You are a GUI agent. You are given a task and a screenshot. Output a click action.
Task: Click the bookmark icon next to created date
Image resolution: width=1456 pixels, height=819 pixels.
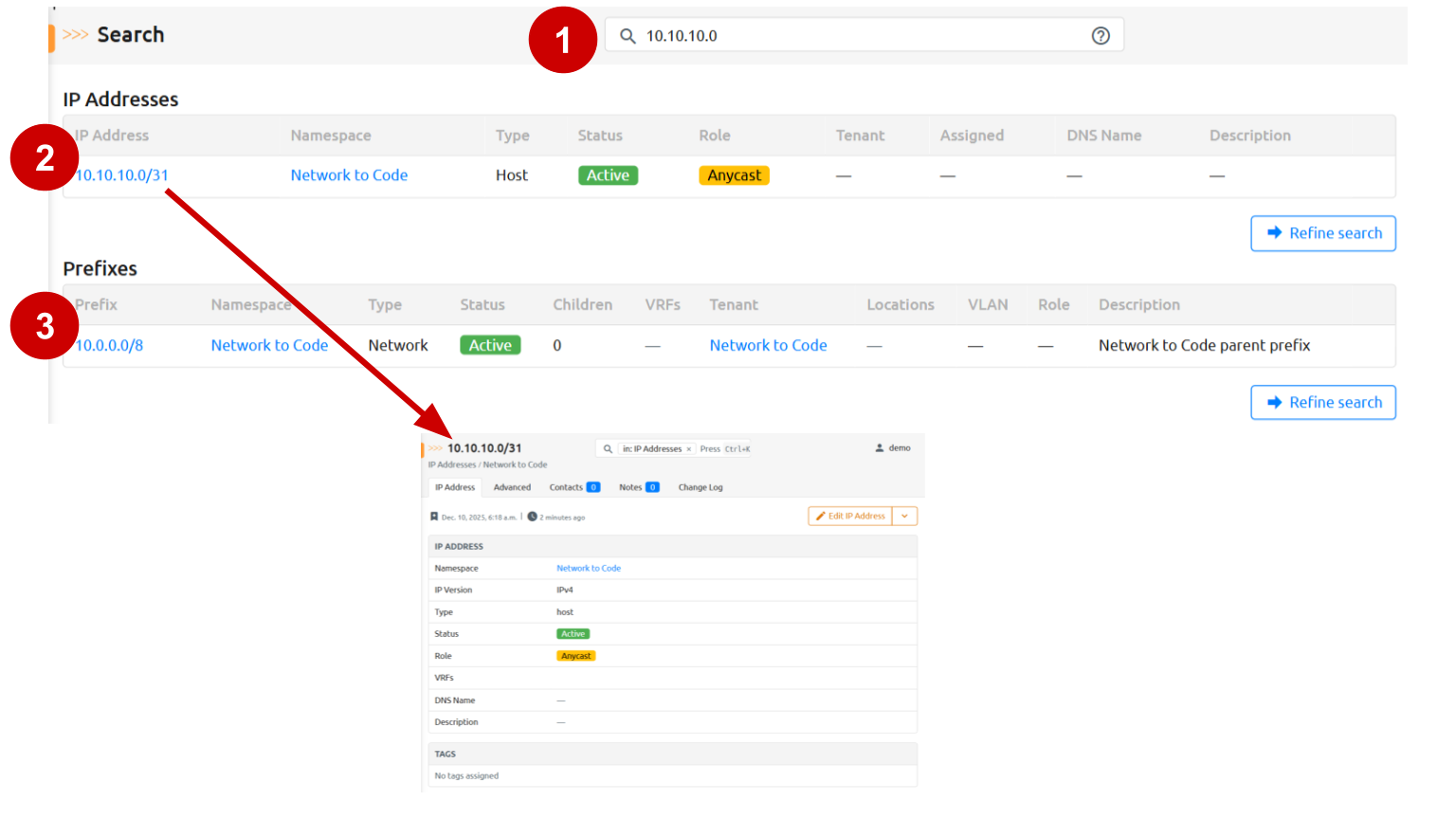click(434, 518)
